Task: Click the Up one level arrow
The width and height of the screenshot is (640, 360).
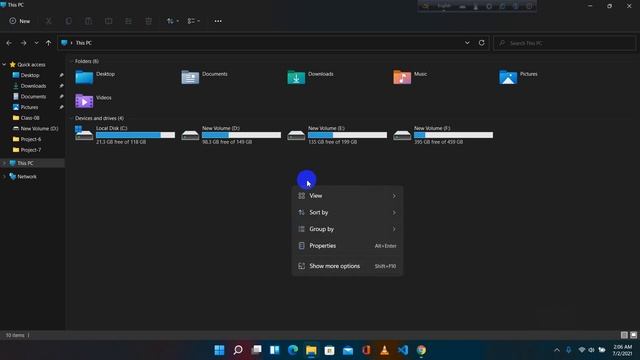Action: (x=49, y=43)
